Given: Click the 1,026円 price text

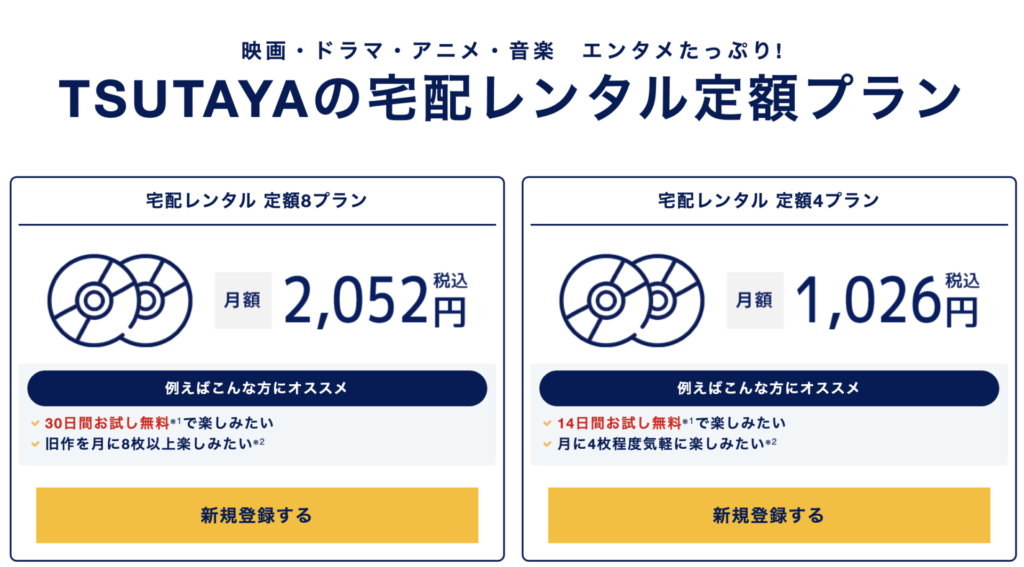Looking at the screenshot, I should point(888,300).
